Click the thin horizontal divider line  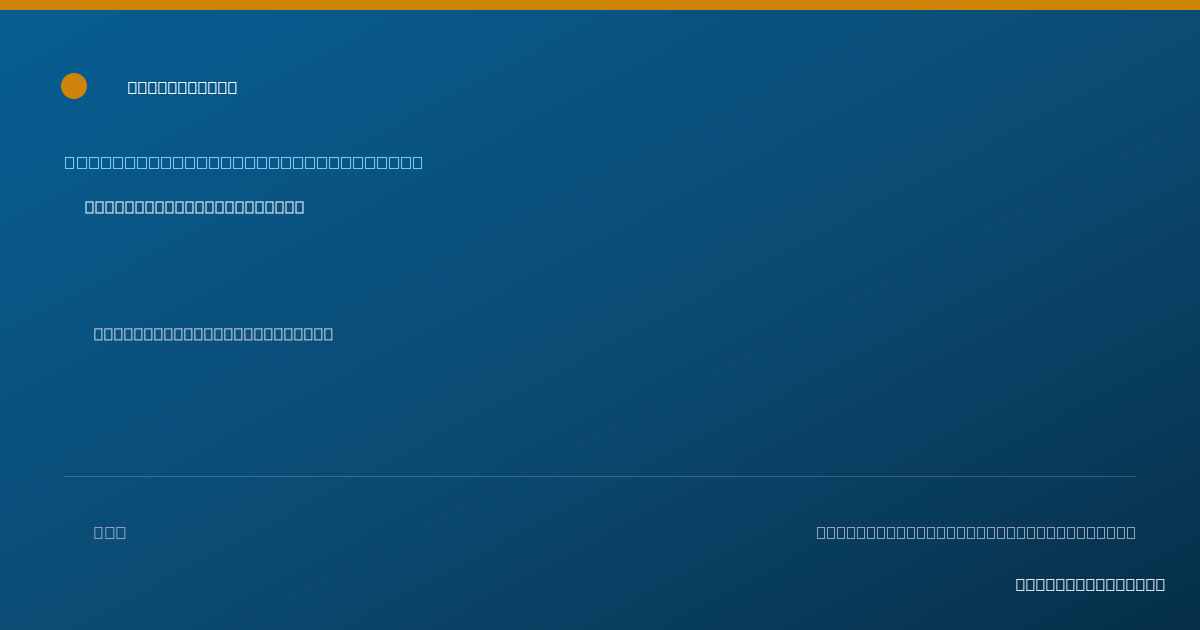click(x=600, y=476)
